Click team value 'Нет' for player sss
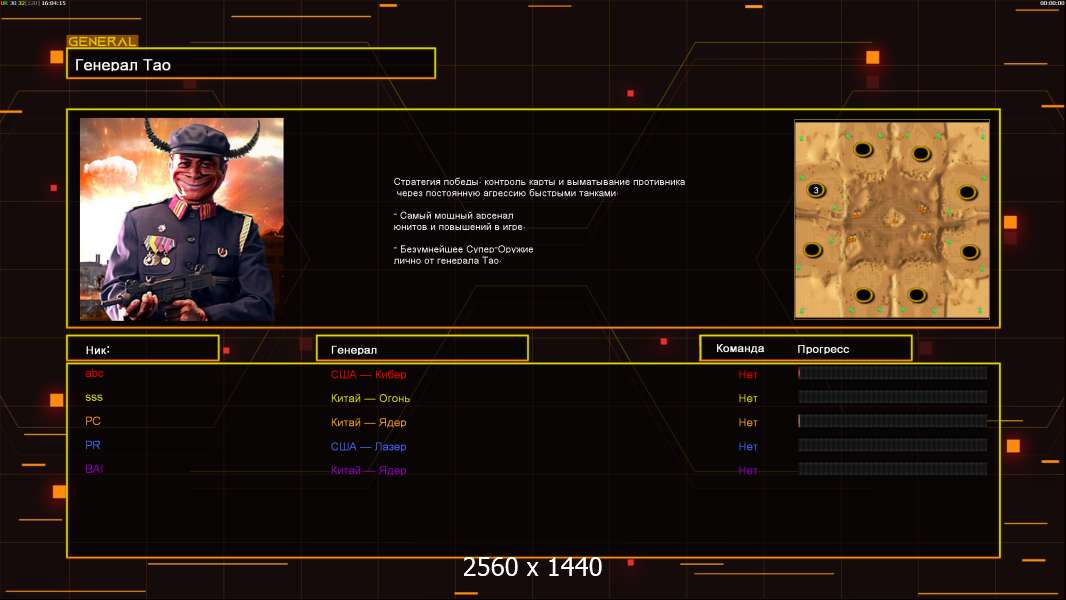Viewport: 1066px width, 600px height. (748, 398)
